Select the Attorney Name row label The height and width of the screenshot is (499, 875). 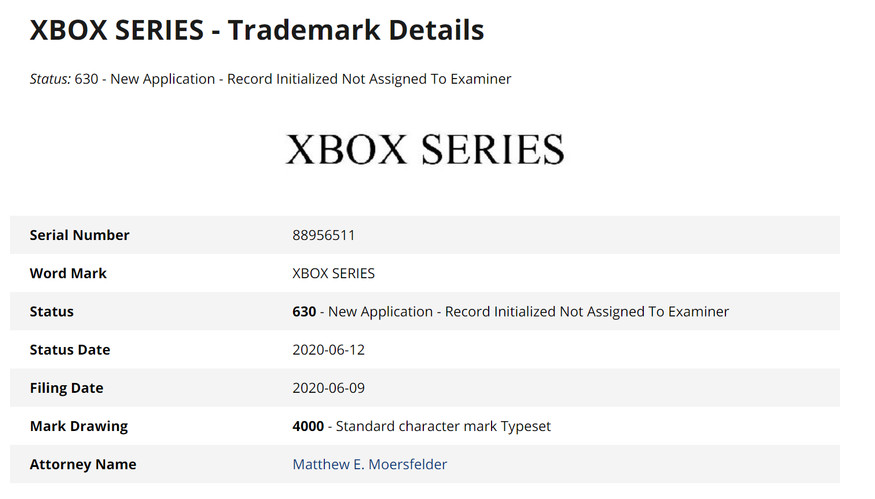pyautogui.click(x=83, y=464)
